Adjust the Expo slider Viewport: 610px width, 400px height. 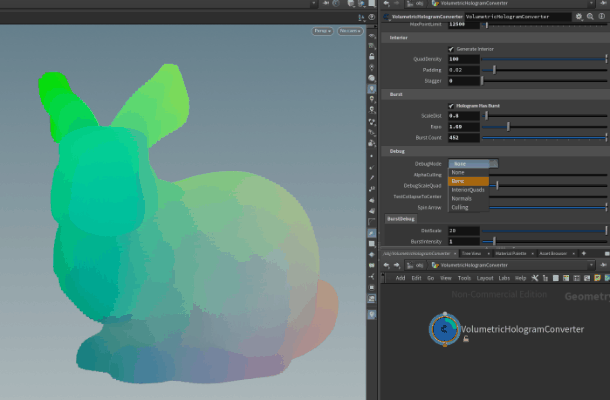click(544, 127)
